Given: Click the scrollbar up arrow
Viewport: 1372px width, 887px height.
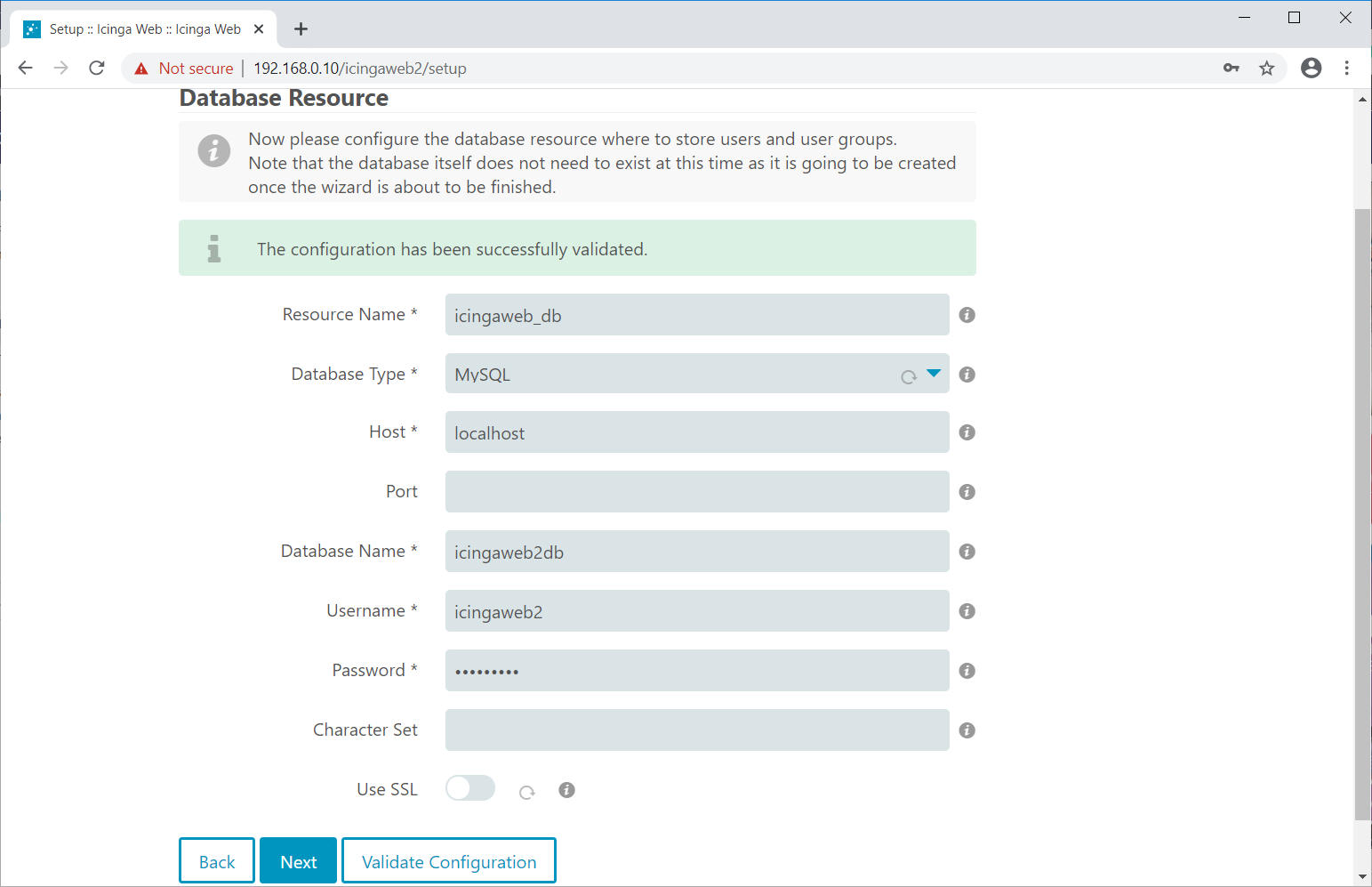Looking at the screenshot, I should tap(1362, 99).
